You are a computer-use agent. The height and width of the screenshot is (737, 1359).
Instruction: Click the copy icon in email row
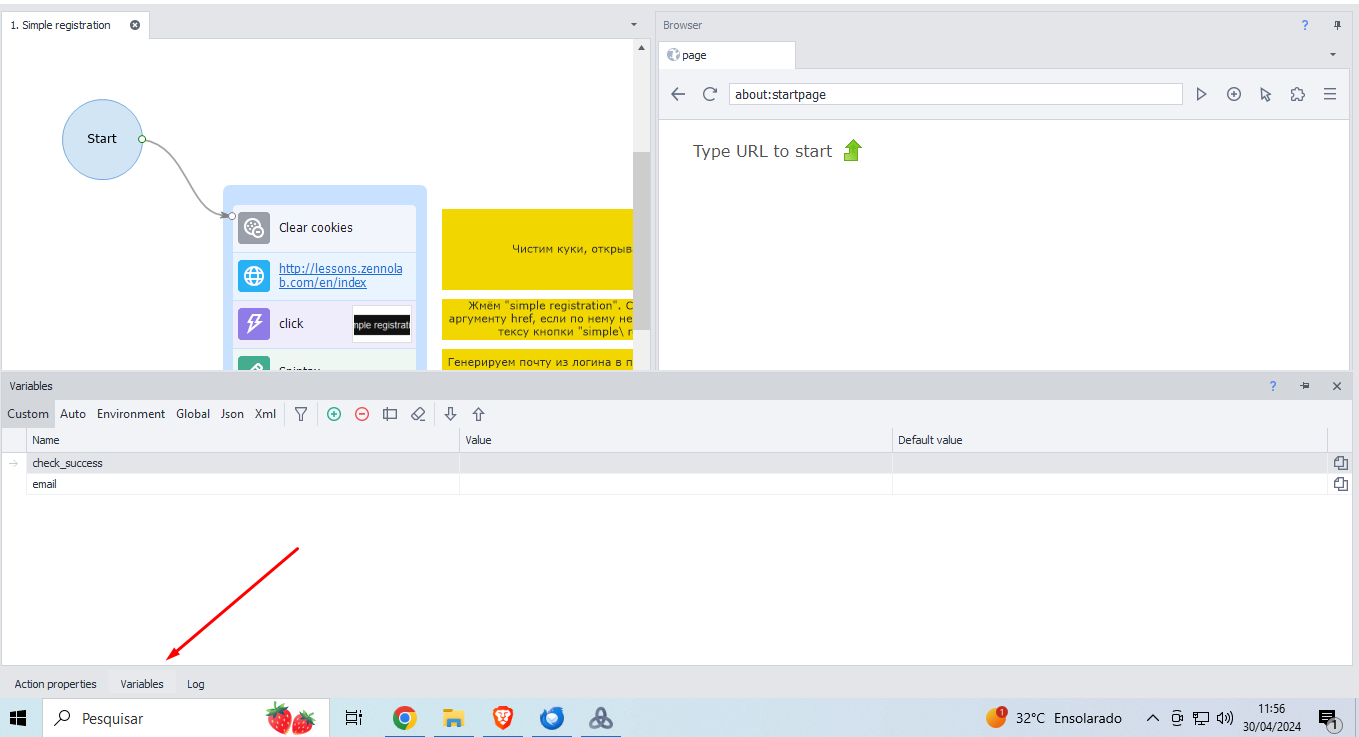pyautogui.click(x=1341, y=484)
